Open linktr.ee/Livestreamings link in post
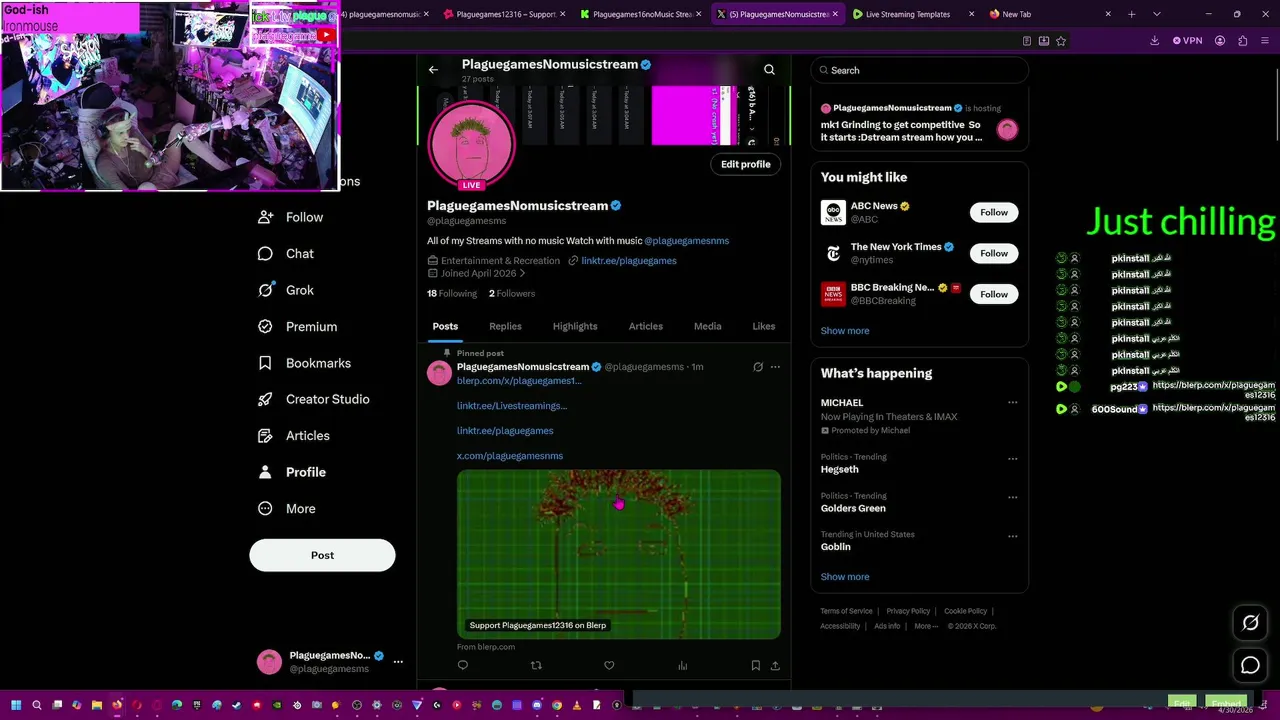 point(512,406)
